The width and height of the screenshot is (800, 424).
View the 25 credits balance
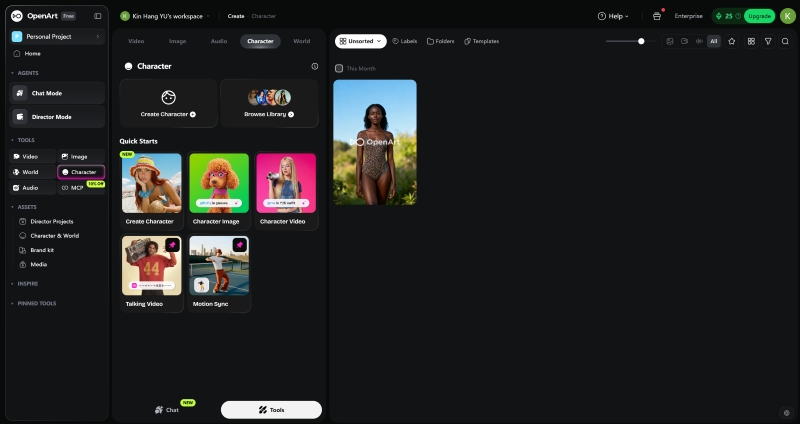(727, 16)
